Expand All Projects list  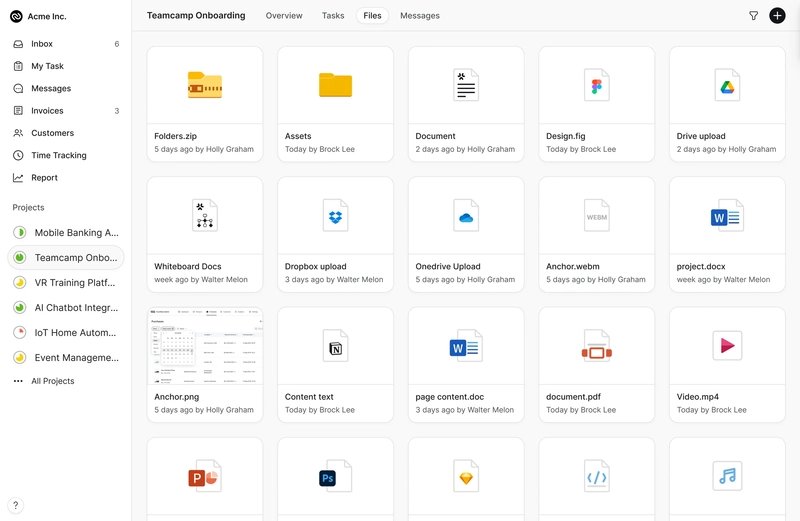[x=52, y=381]
